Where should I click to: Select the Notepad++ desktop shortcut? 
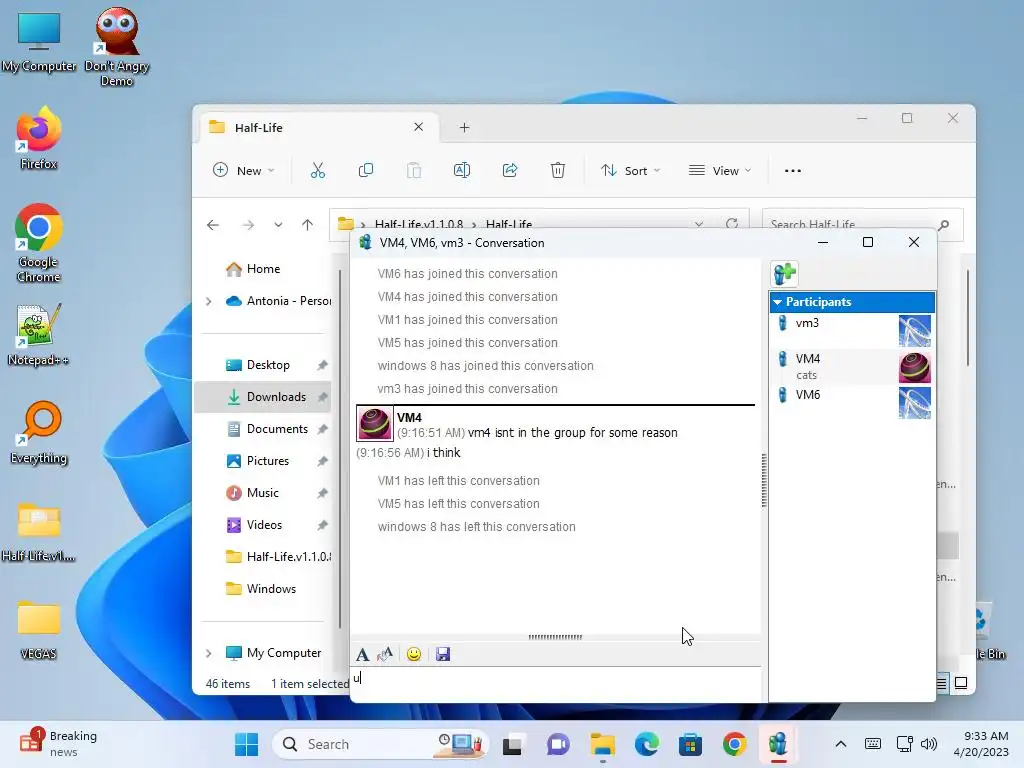(x=39, y=334)
